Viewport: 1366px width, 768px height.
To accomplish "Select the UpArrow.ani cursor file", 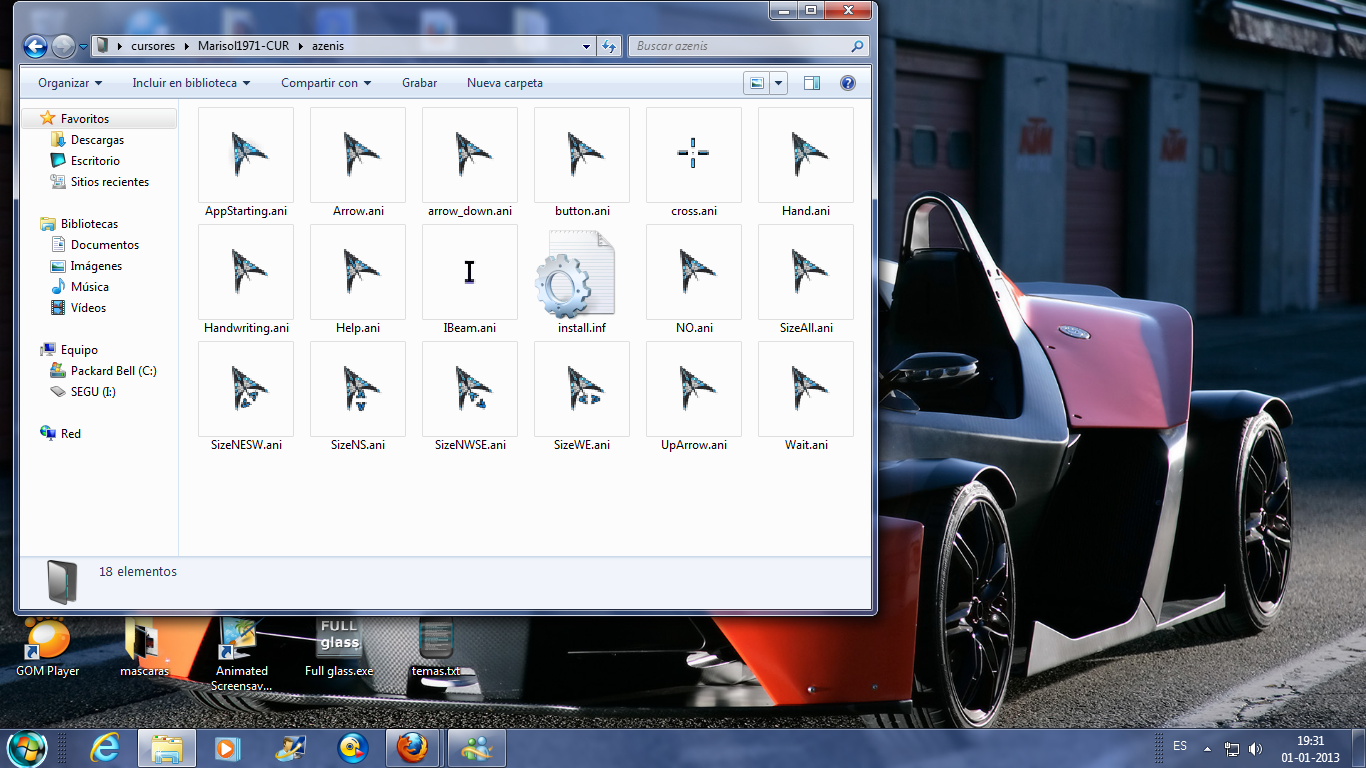I will (x=694, y=397).
